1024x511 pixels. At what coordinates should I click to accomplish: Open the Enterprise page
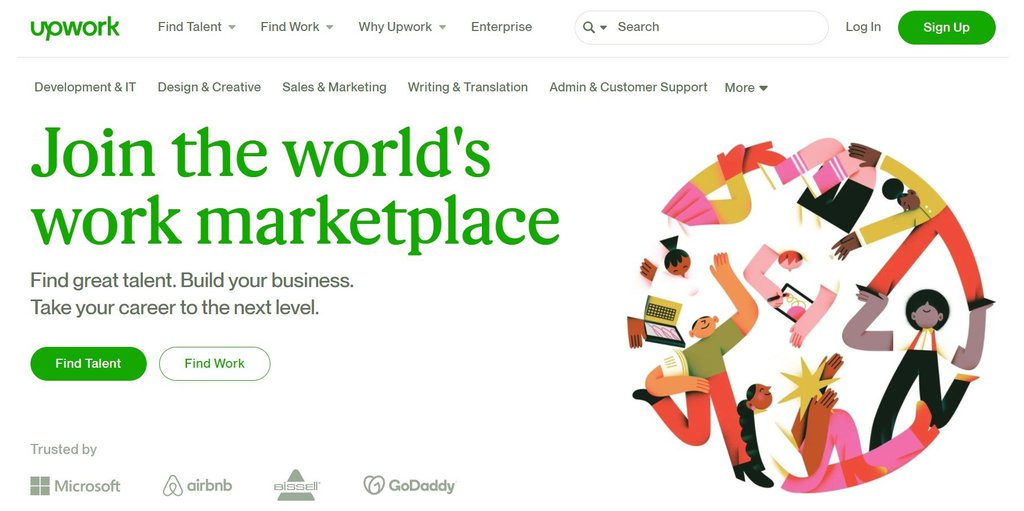tap(502, 27)
